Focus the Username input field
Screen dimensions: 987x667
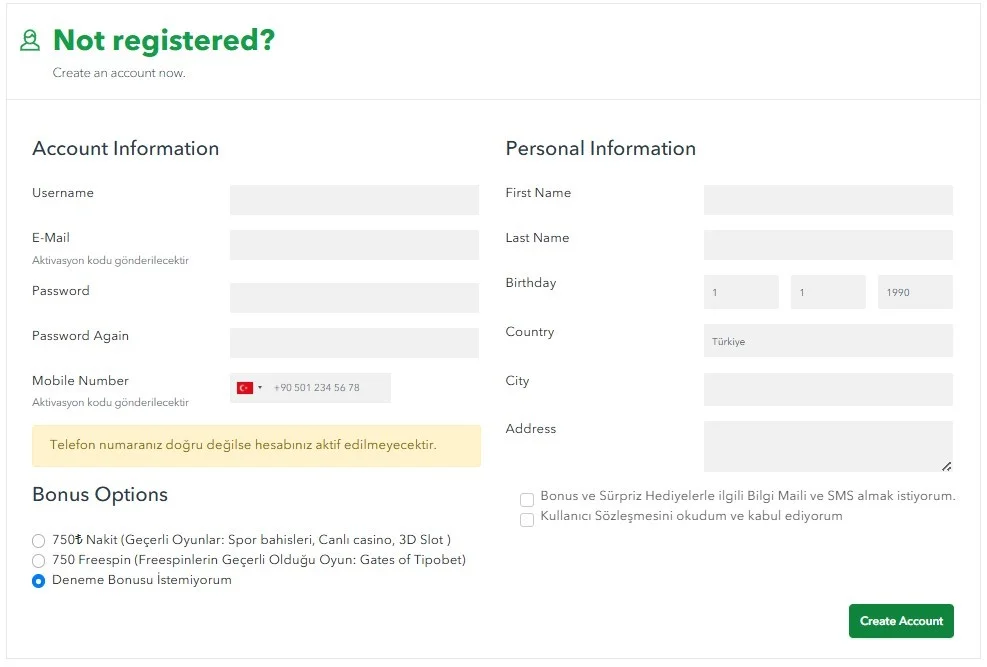coord(354,200)
